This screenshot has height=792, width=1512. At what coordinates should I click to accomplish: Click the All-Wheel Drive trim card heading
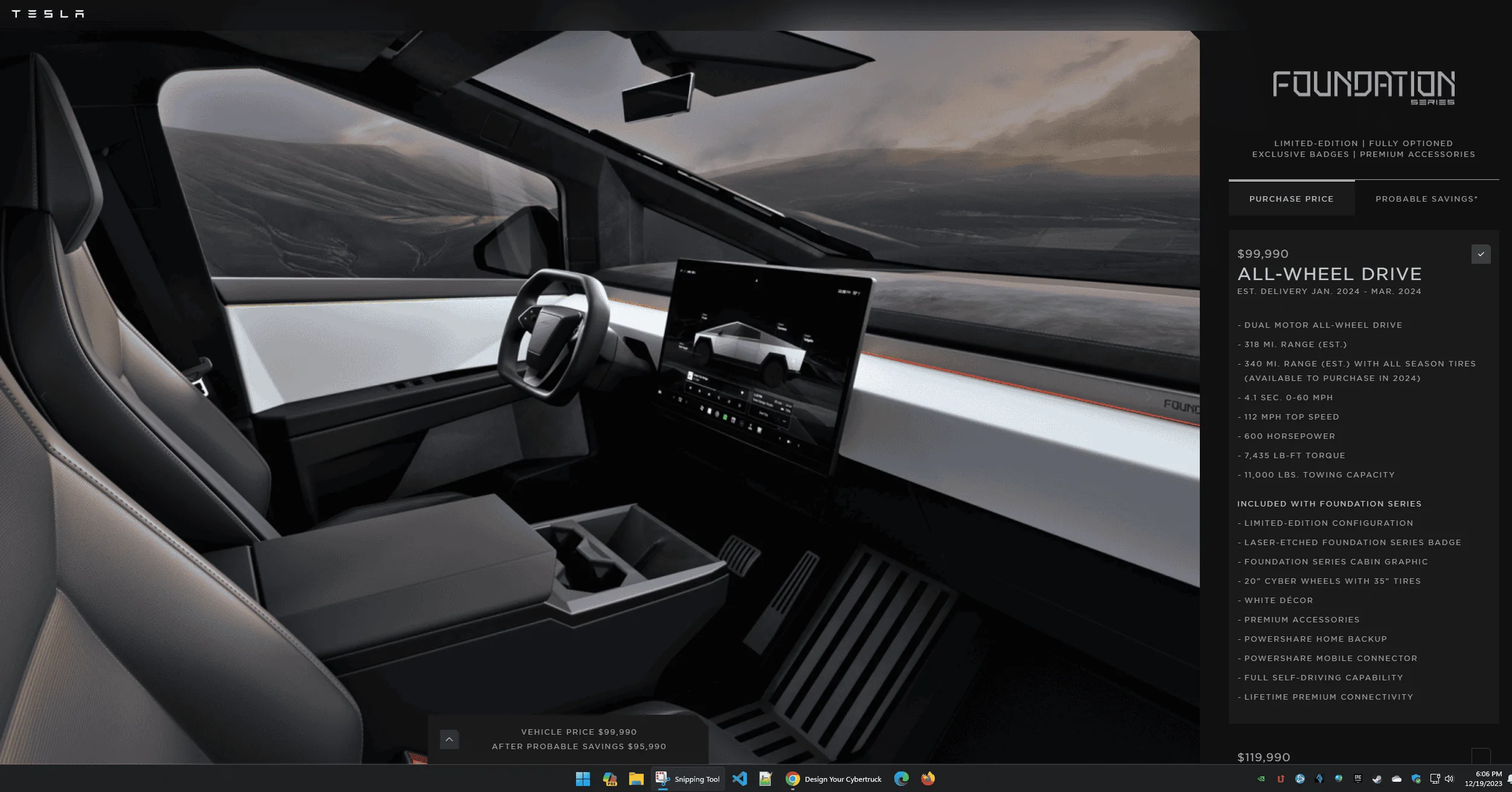[1330, 274]
